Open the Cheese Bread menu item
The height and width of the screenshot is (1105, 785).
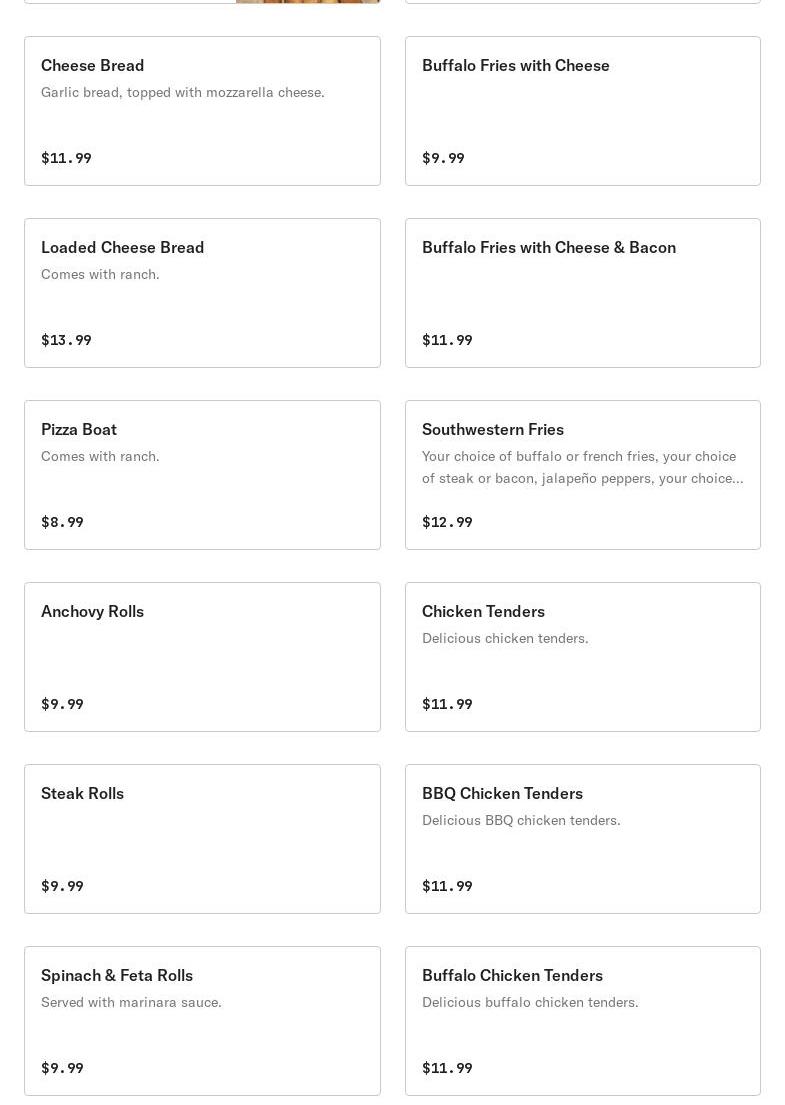202,111
